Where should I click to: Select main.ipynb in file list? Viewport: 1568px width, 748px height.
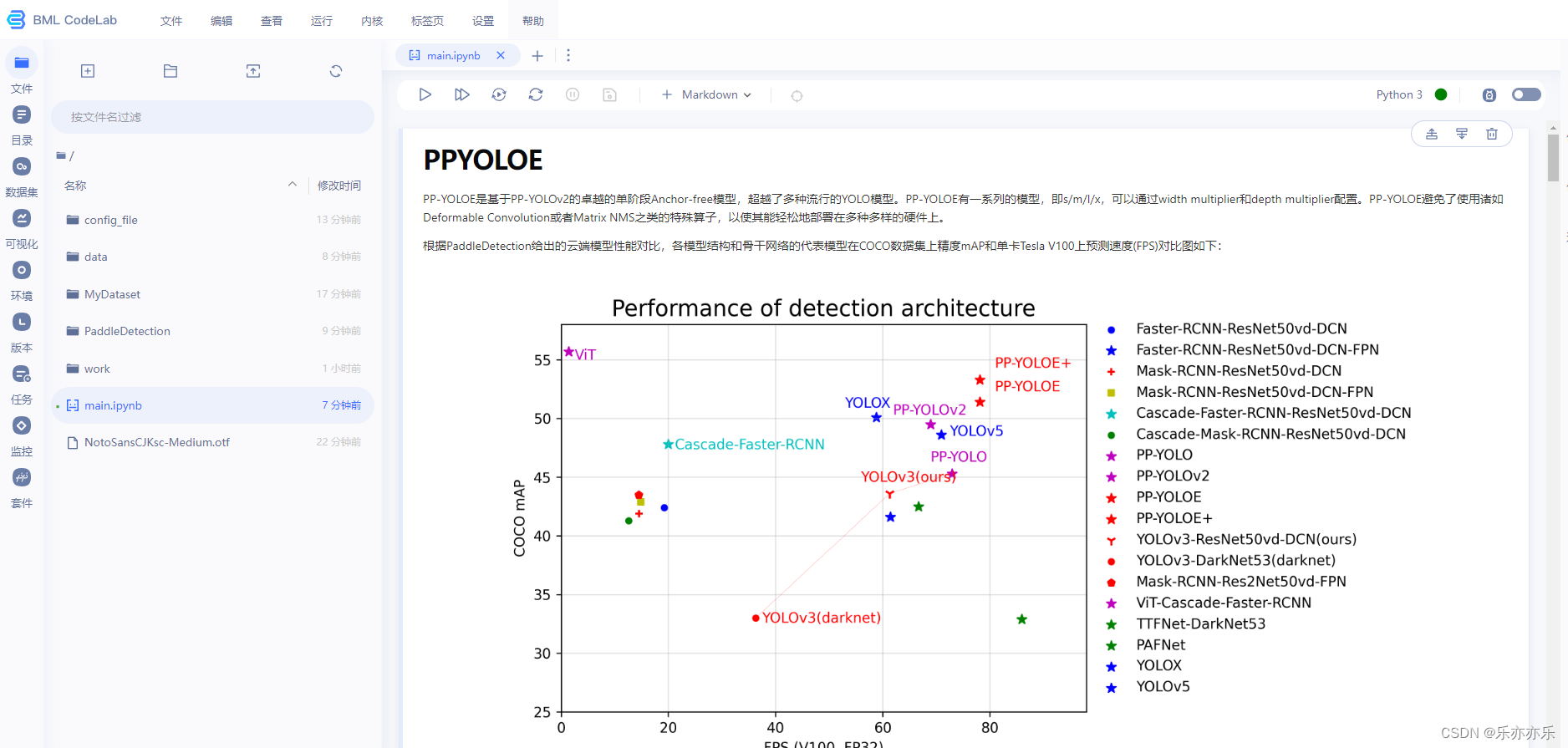(212, 405)
